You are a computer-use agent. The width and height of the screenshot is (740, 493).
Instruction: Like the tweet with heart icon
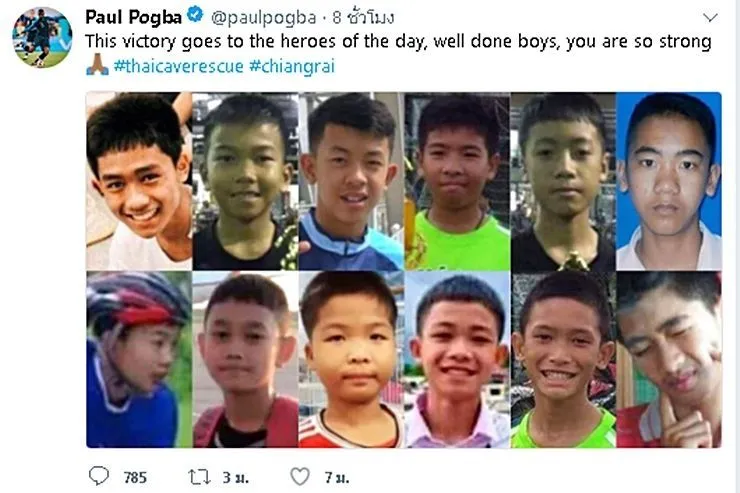pos(300,476)
